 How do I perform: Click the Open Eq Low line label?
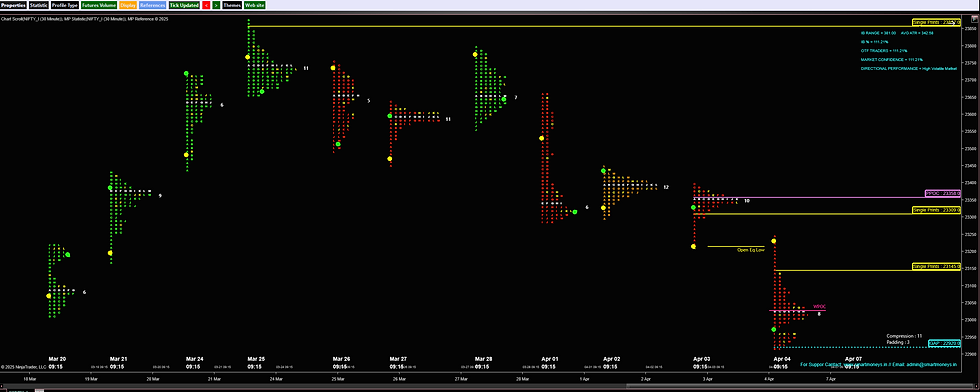751,250
